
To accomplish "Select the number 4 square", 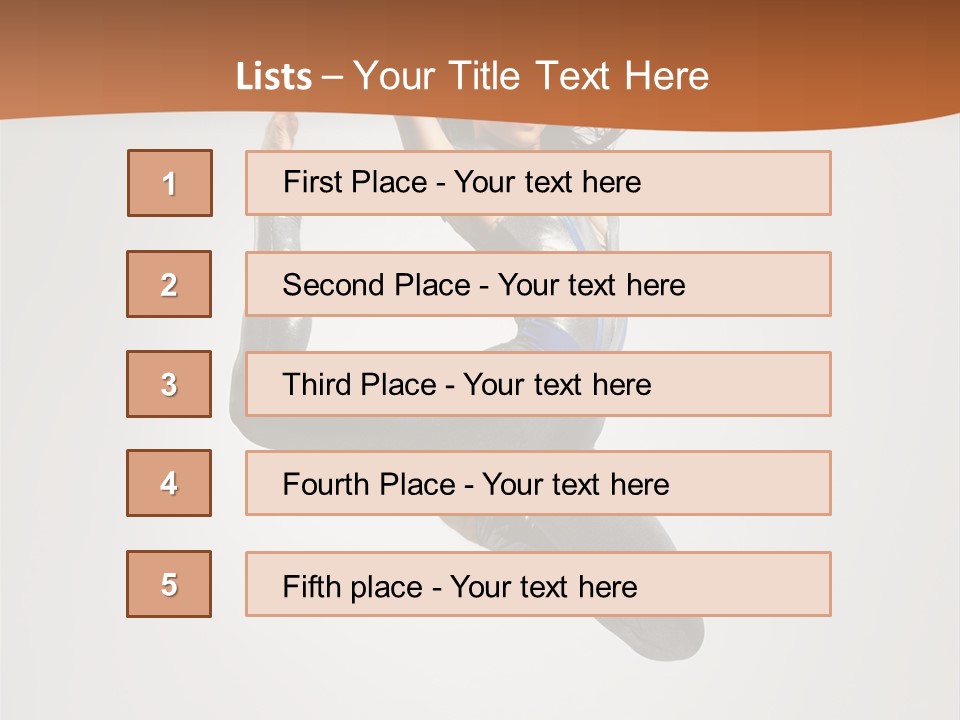I will 169,483.
